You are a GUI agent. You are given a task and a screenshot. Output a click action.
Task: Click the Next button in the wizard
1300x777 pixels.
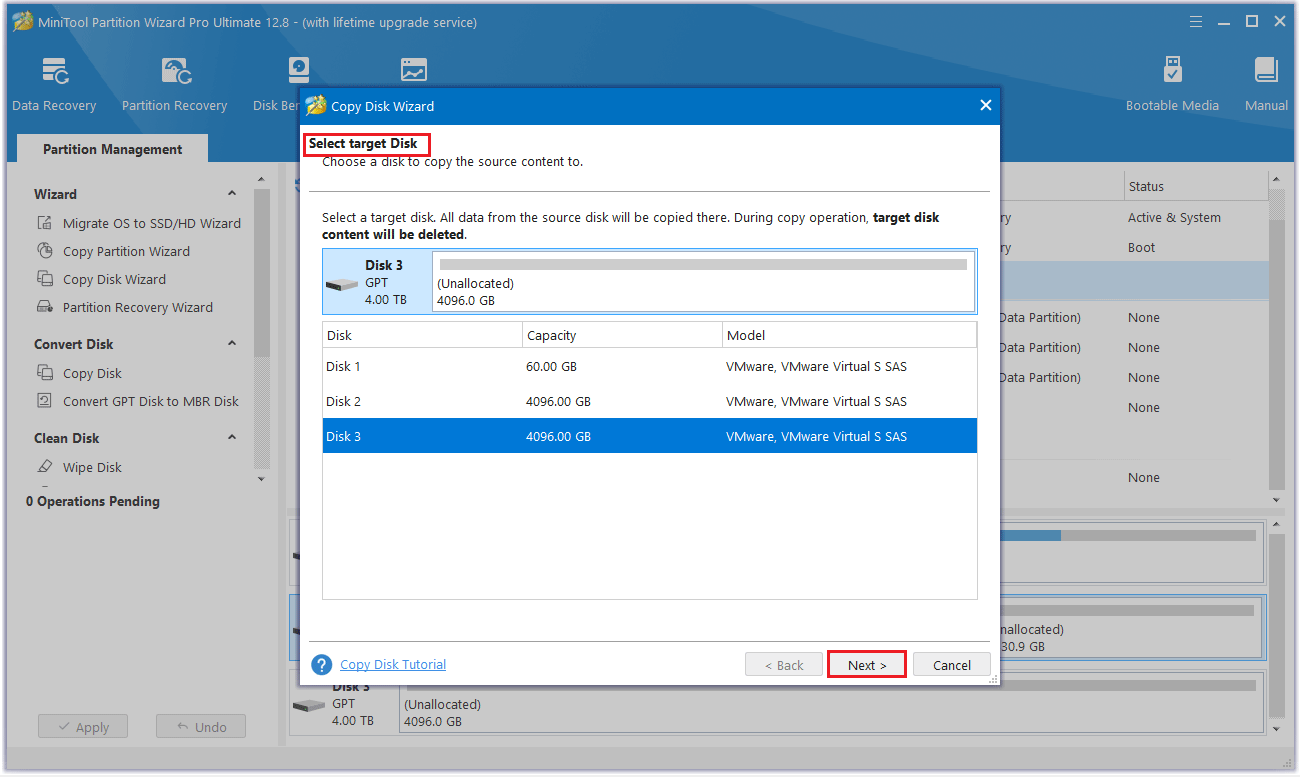pos(867,665)
